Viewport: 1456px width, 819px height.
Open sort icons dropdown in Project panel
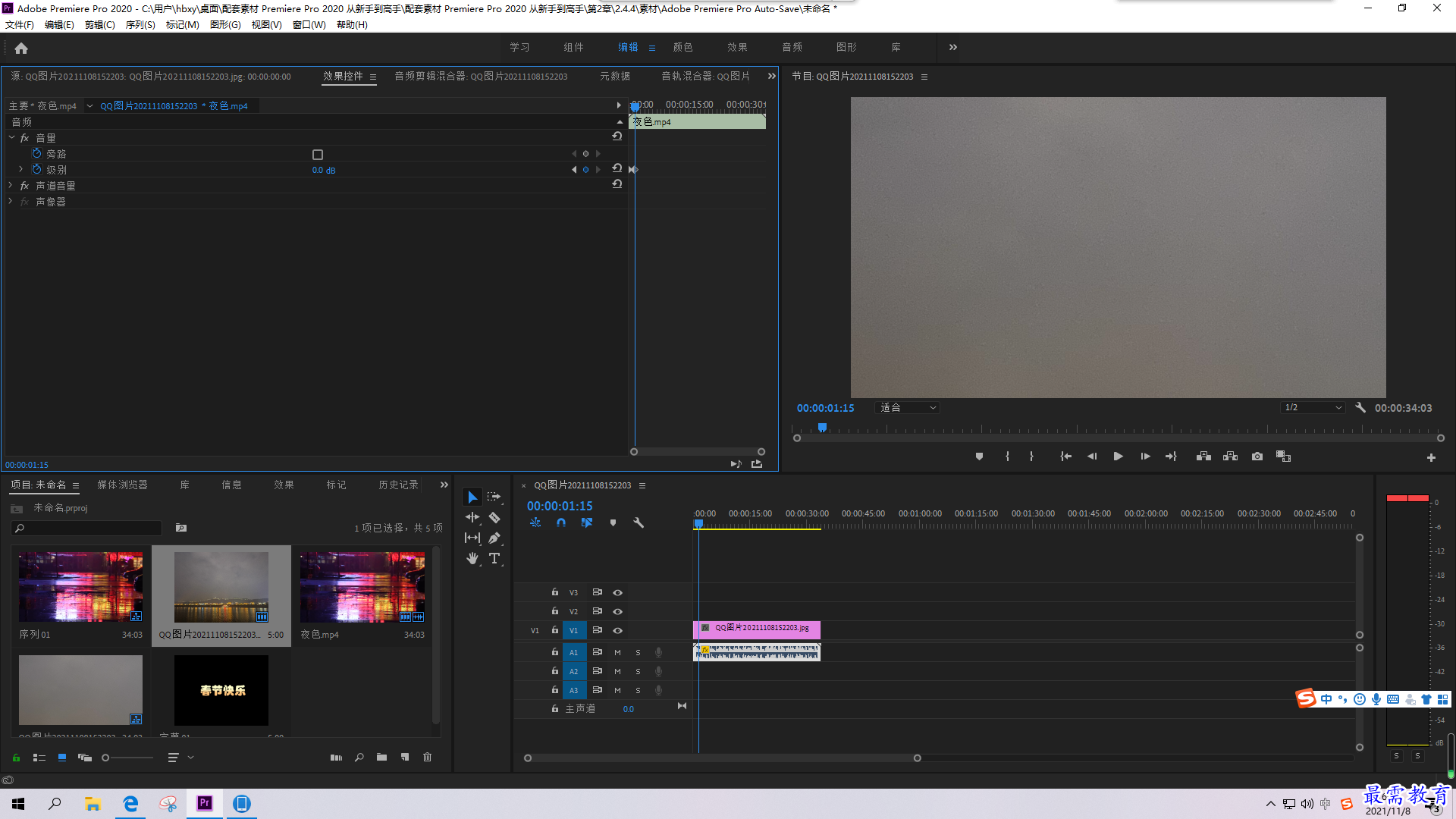coord(180,757)
